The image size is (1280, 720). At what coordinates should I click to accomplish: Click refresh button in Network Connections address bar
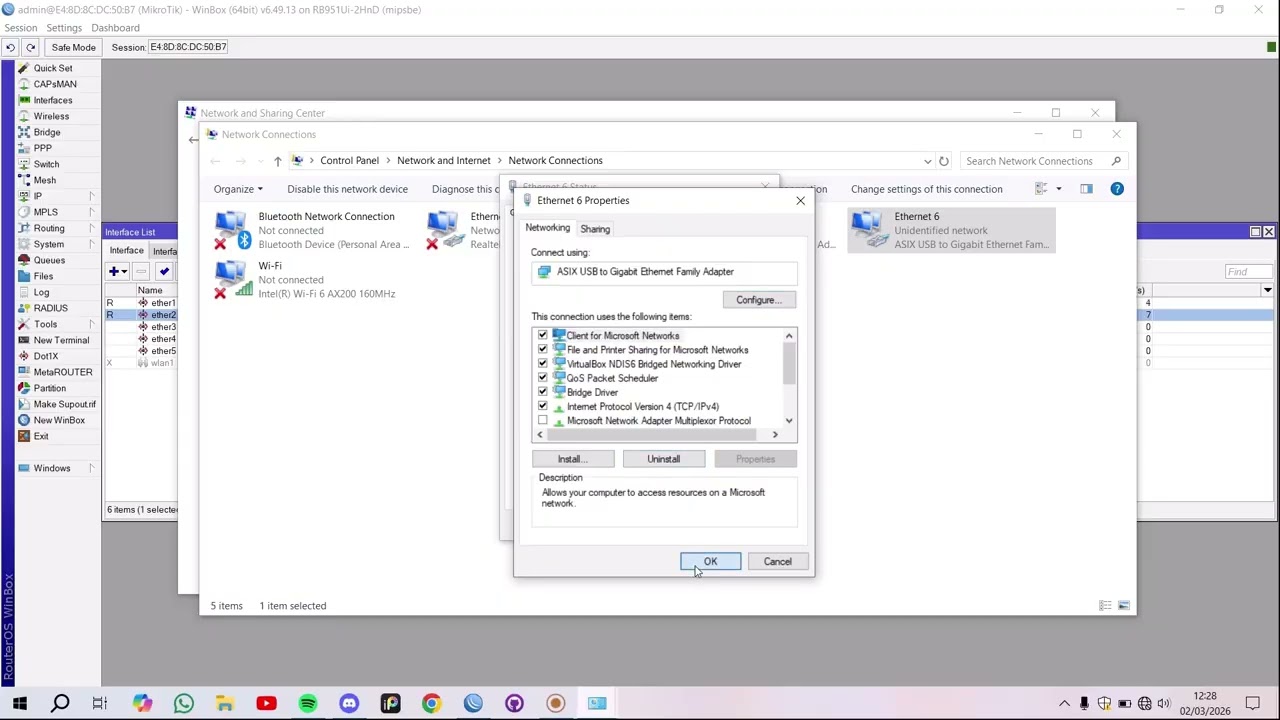pos(943,161)
